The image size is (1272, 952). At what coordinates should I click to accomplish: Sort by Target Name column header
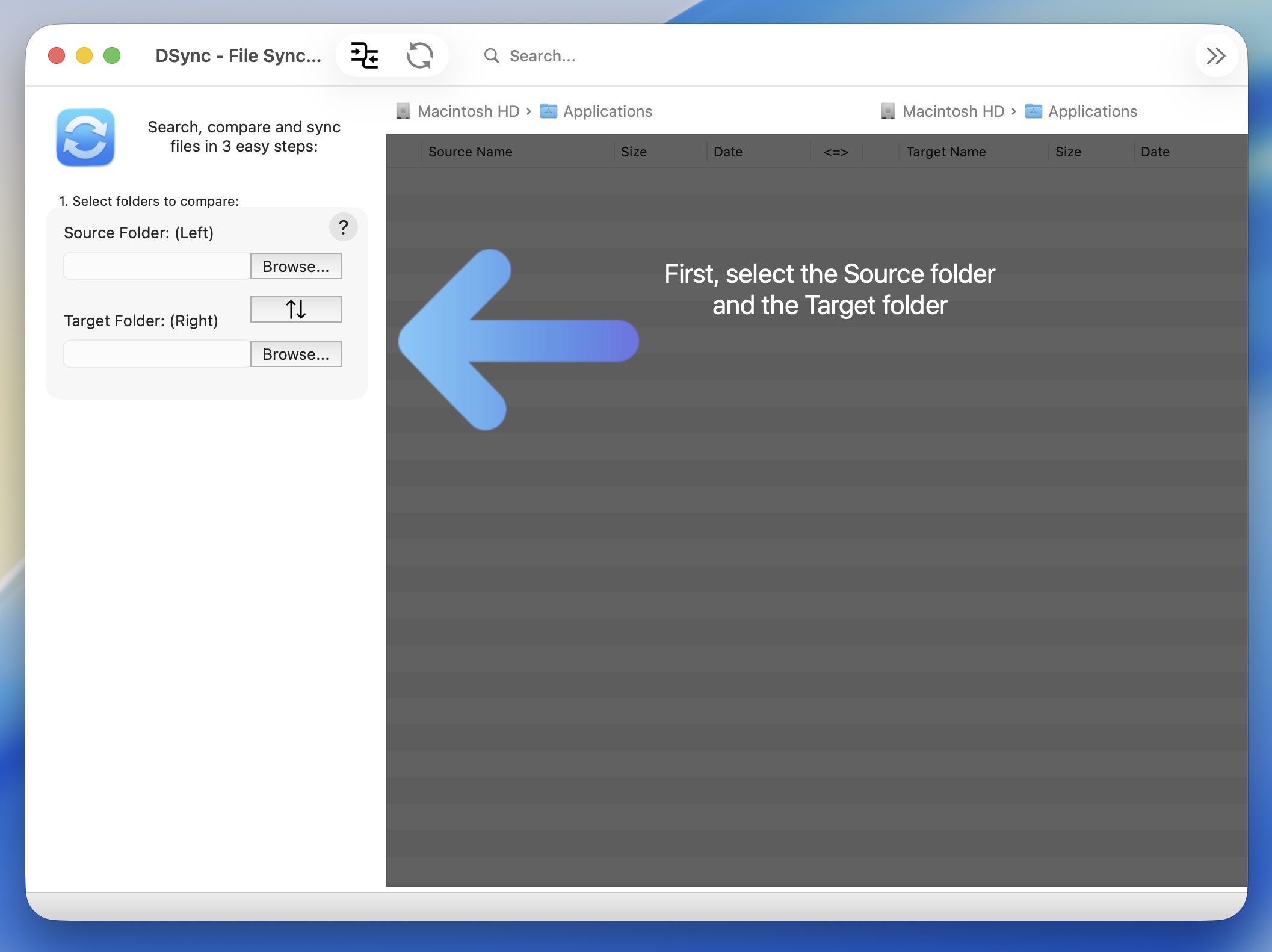coord(945,152)
